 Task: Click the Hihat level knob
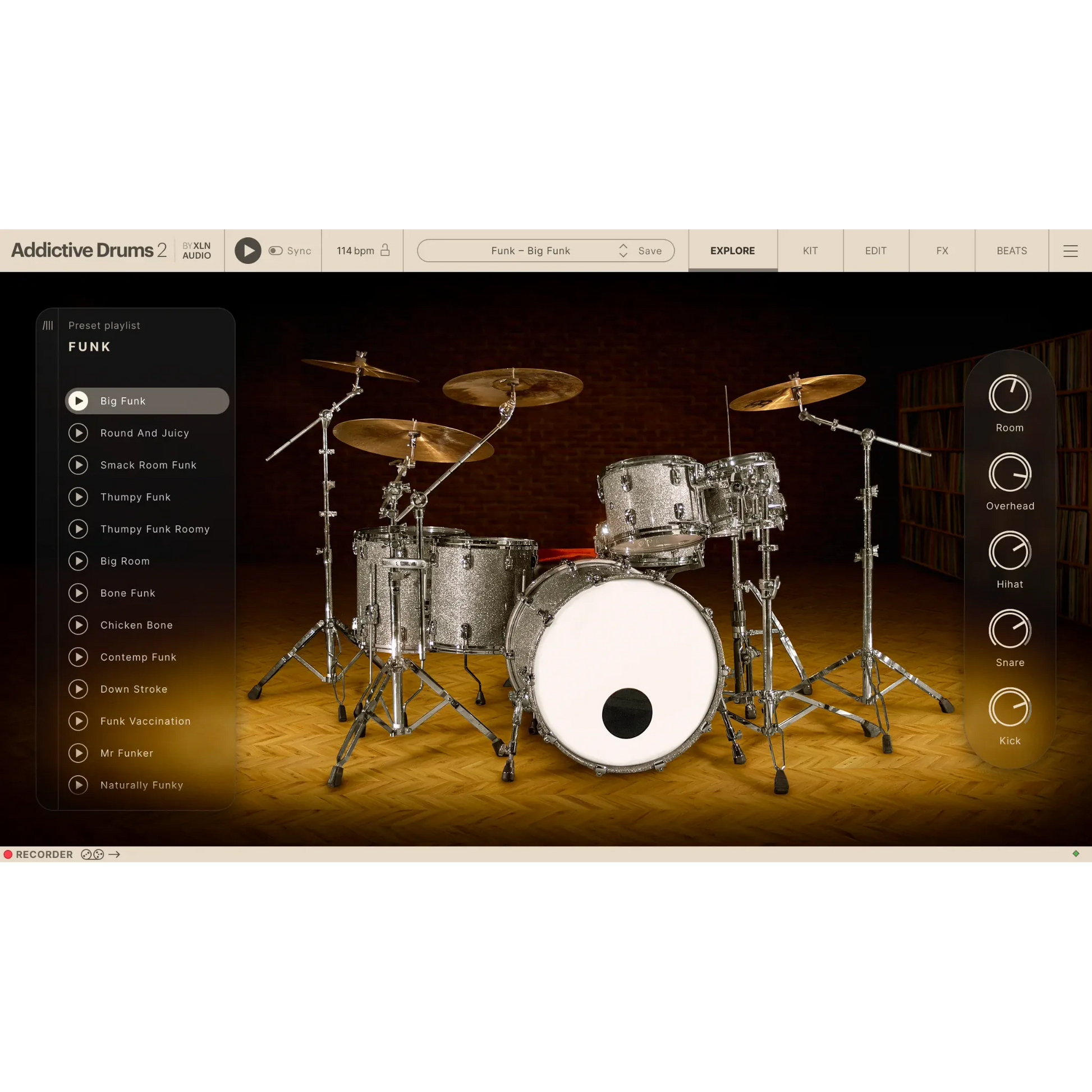click(1010, 551)
